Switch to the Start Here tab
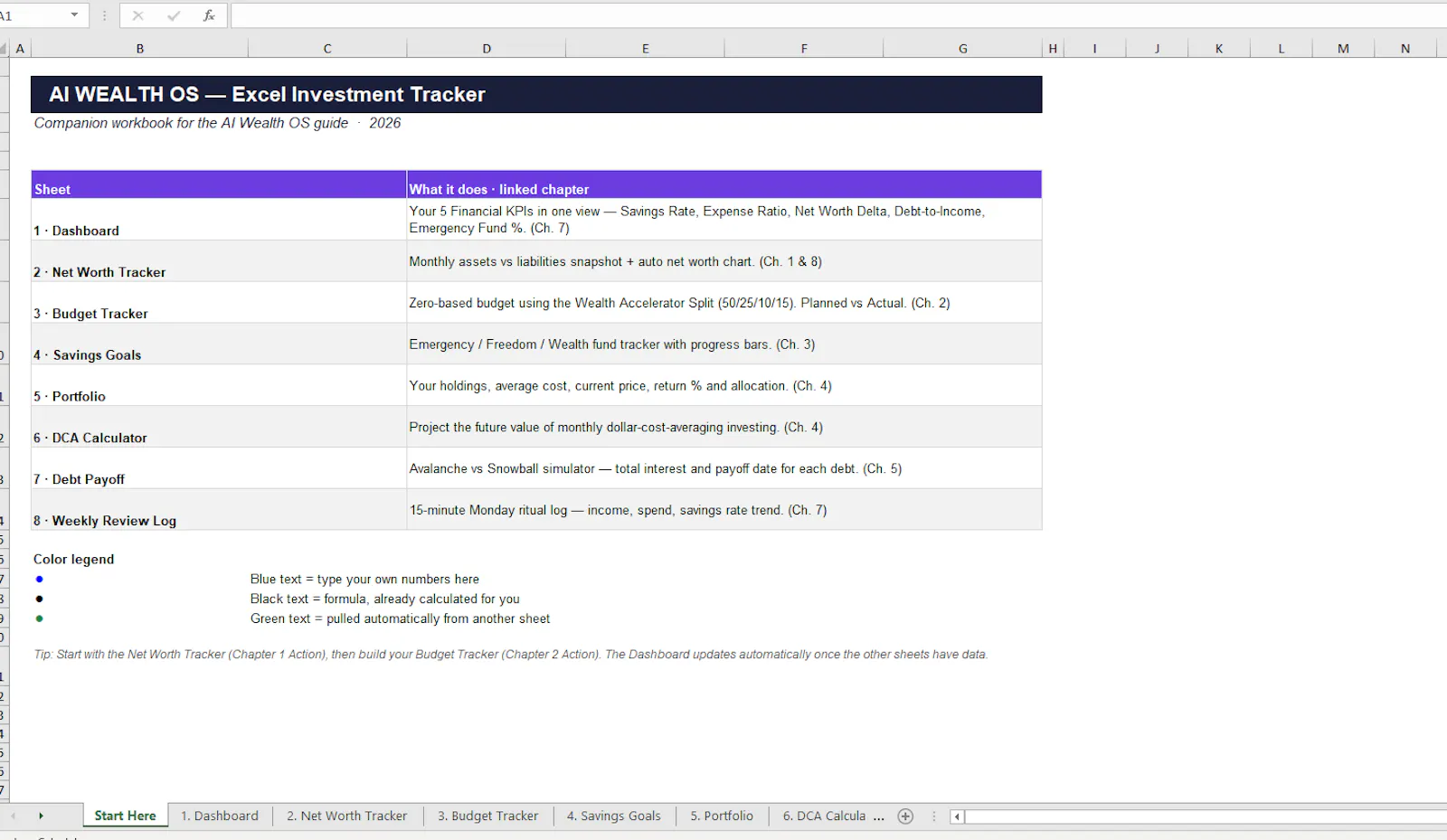 pyautogui.click(x=125, y=816)
